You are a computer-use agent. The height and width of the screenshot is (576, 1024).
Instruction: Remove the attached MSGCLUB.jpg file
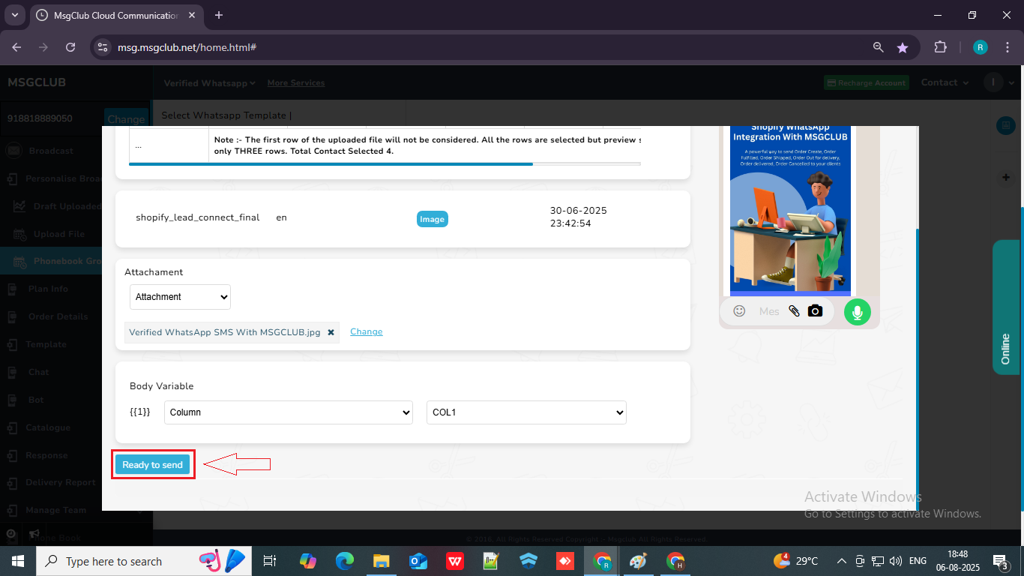click(x=331, y=332)
